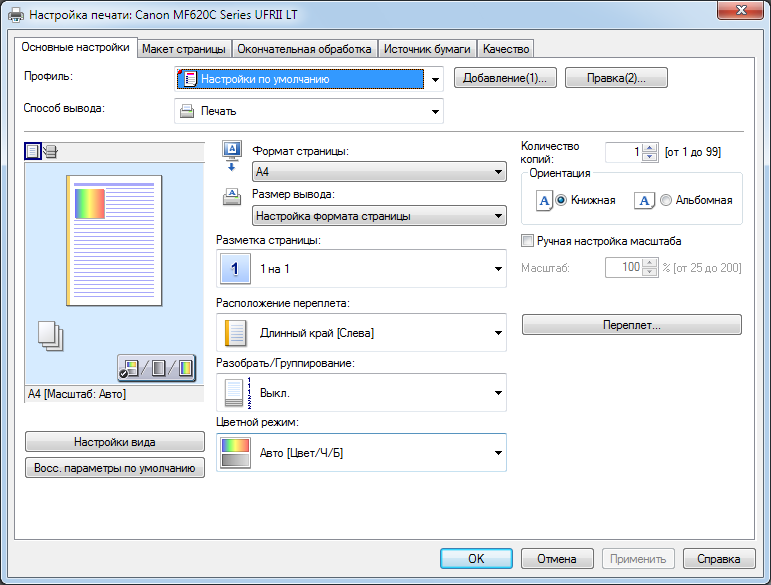Enable Ручная настройка масштаба checkbox
Screen dimensions: 771x585
[527, 241]
